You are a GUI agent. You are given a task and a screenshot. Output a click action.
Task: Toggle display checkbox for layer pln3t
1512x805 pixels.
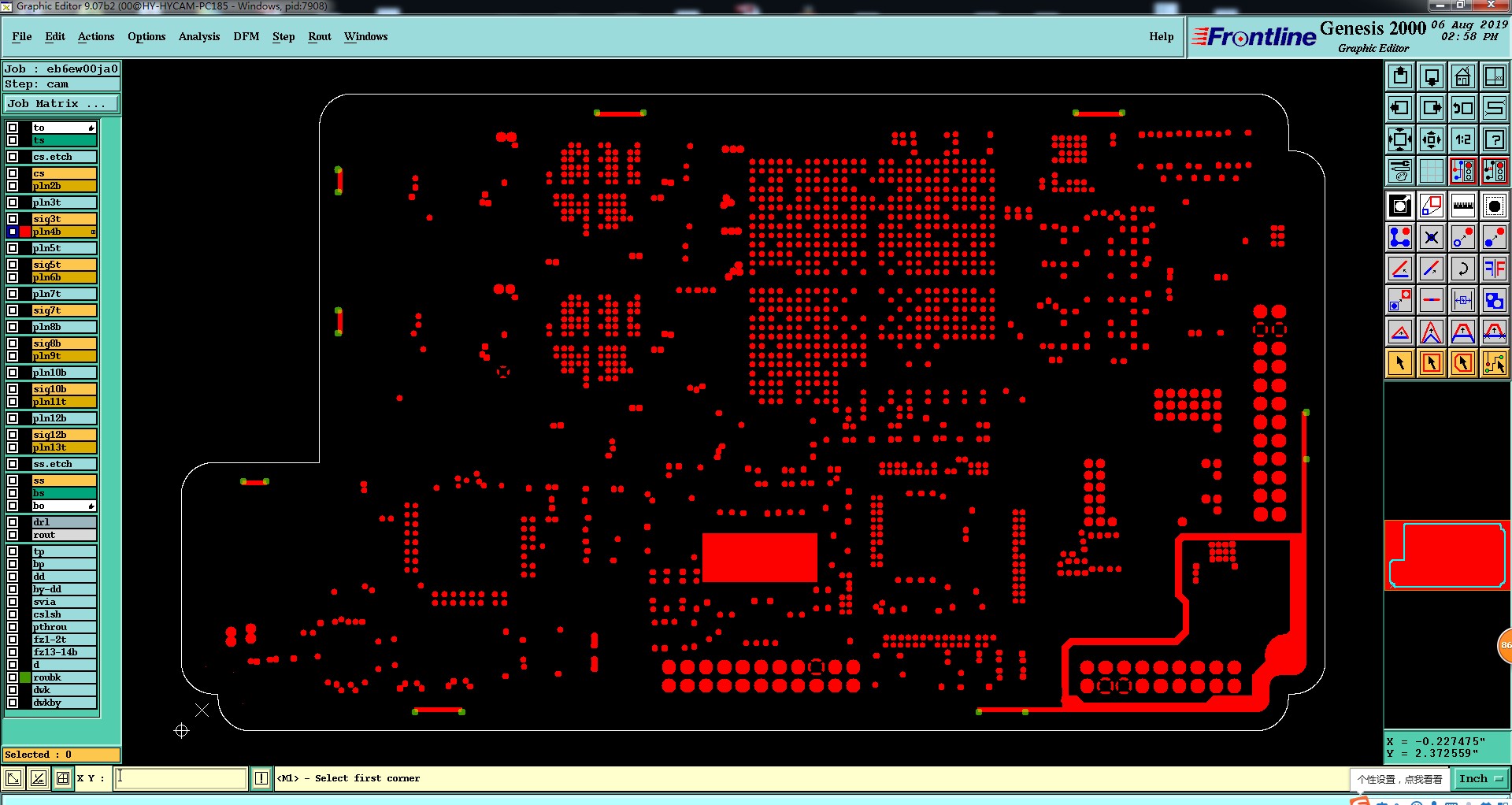(13, 202)
